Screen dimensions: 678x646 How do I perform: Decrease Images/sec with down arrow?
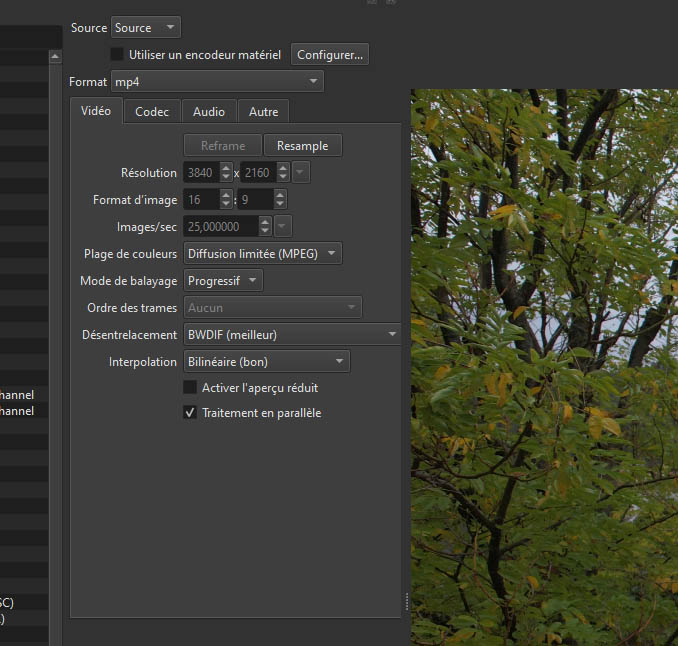tap(265, 231)
